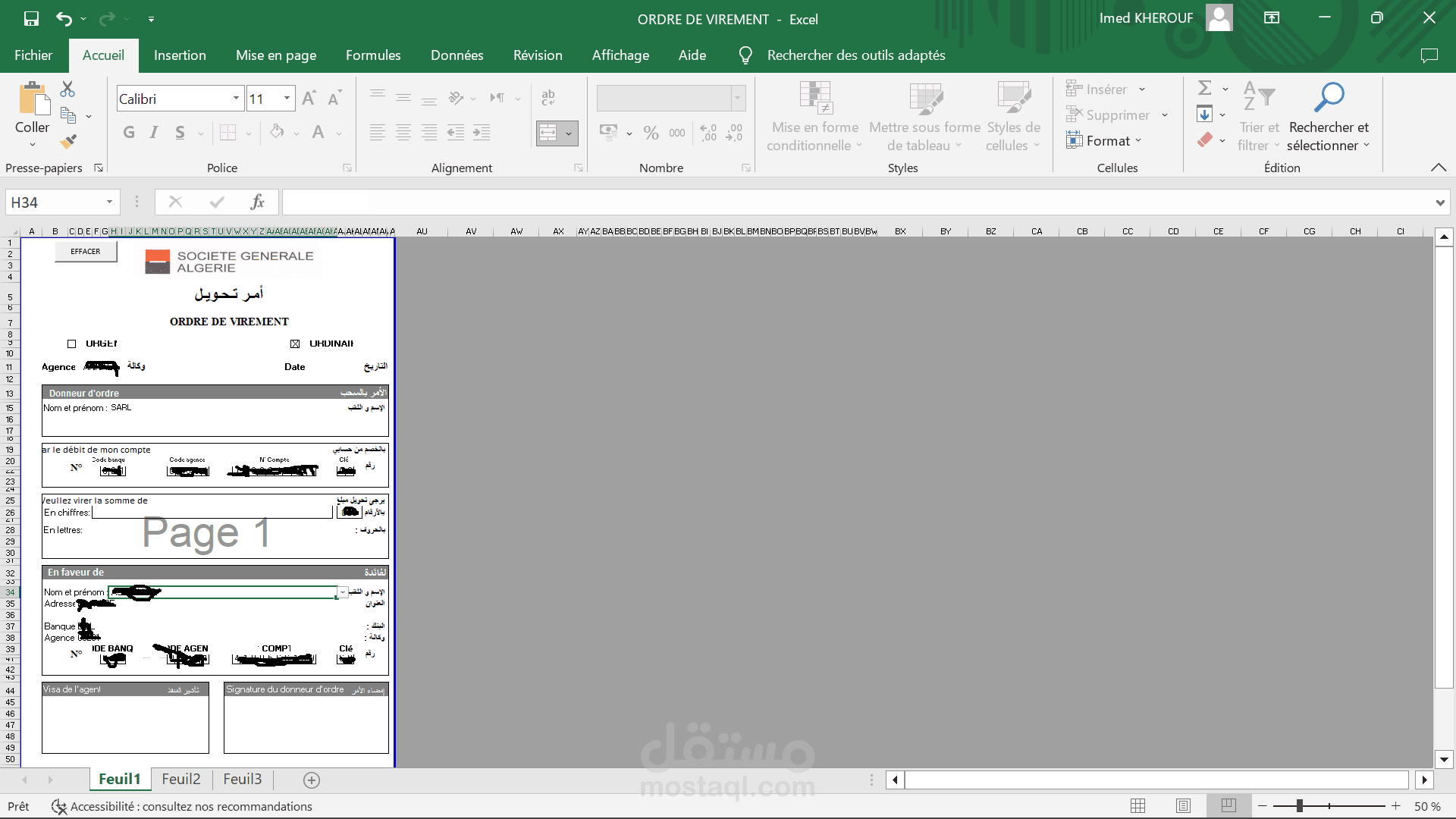
Task: Check the URGENT checkbox
Action: (x=72, y=344)
